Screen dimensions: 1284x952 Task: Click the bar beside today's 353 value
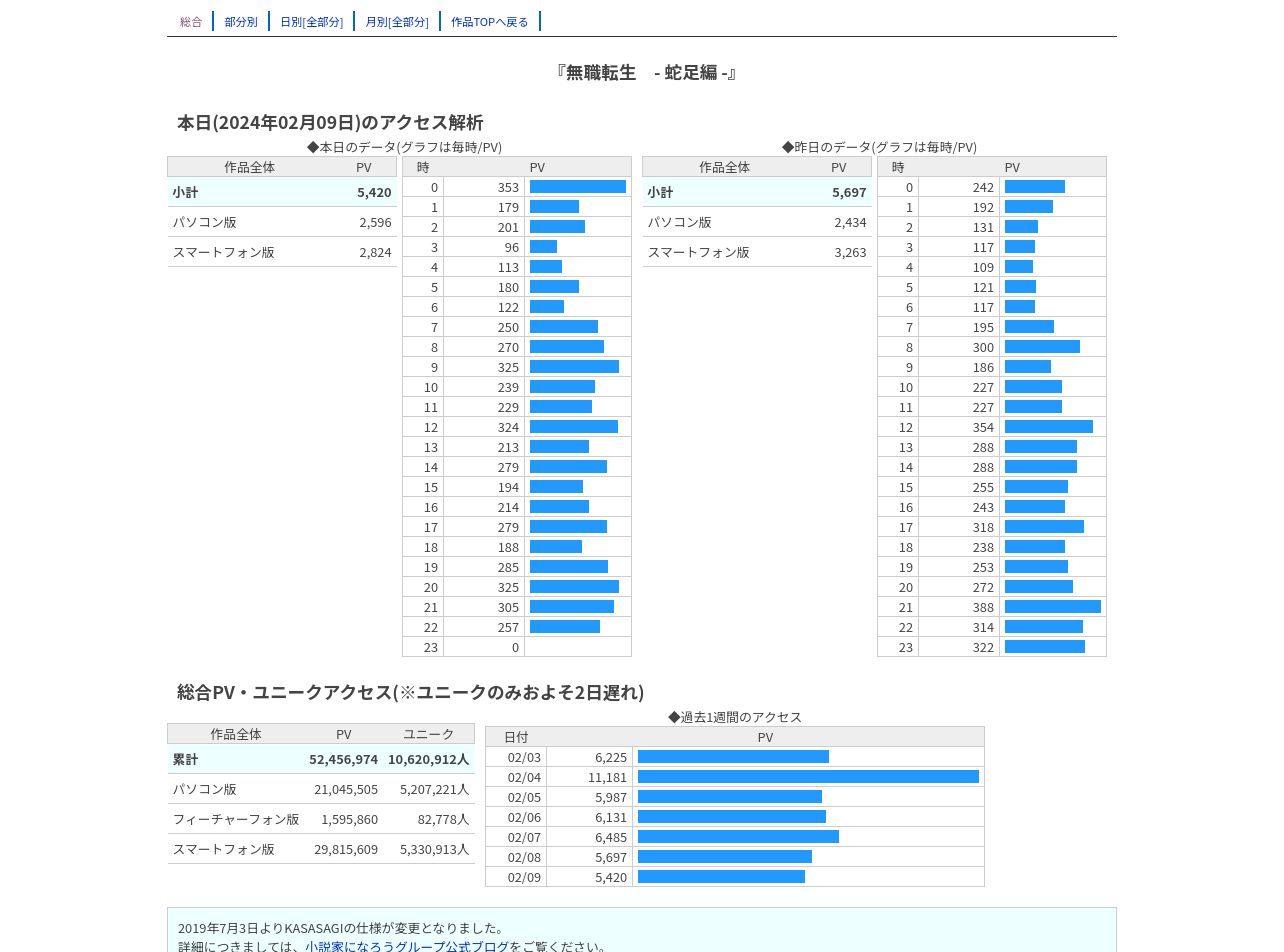click(578, 187)
